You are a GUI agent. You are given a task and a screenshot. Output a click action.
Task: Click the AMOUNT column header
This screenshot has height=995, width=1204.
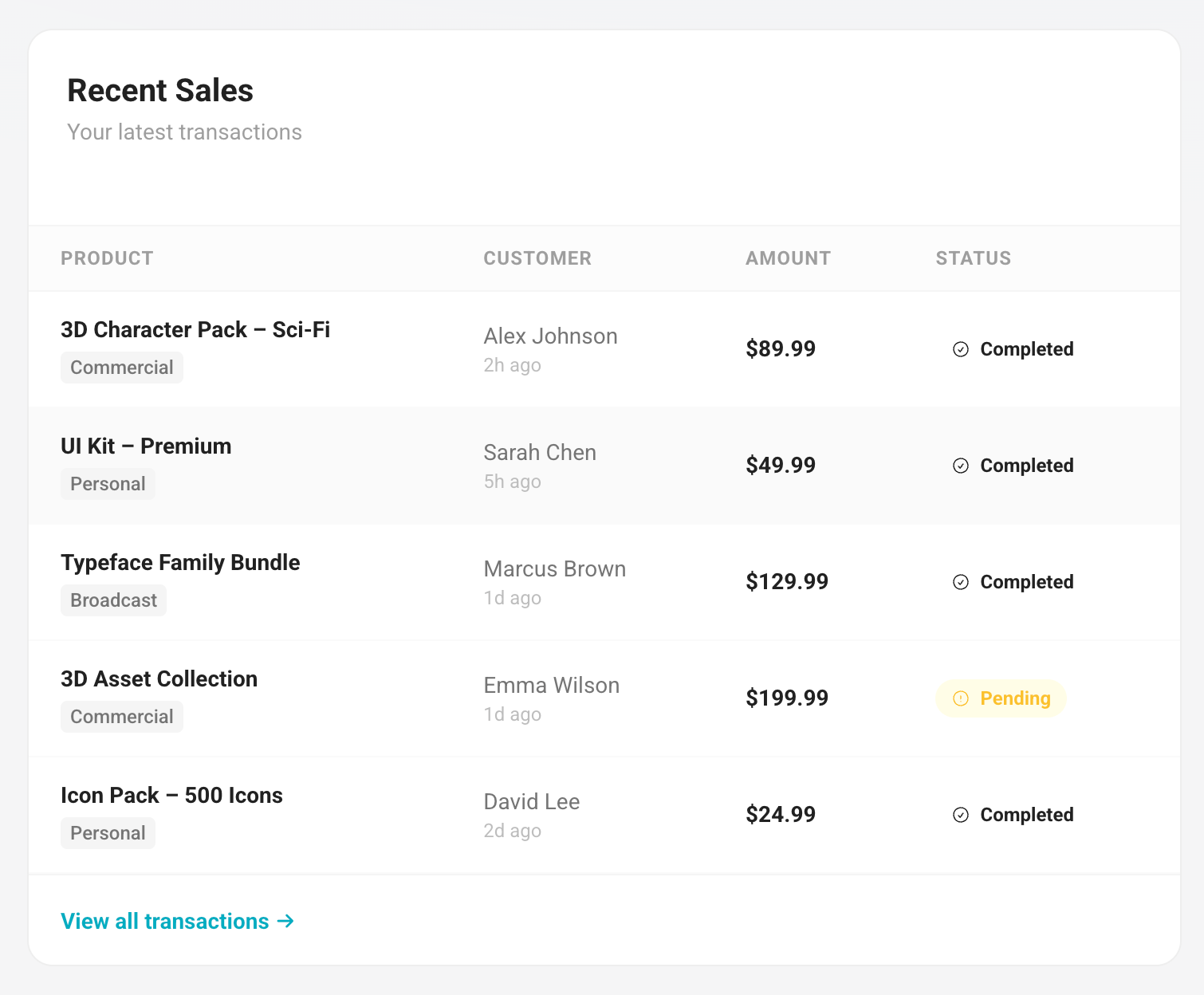(x=788, y=258)
